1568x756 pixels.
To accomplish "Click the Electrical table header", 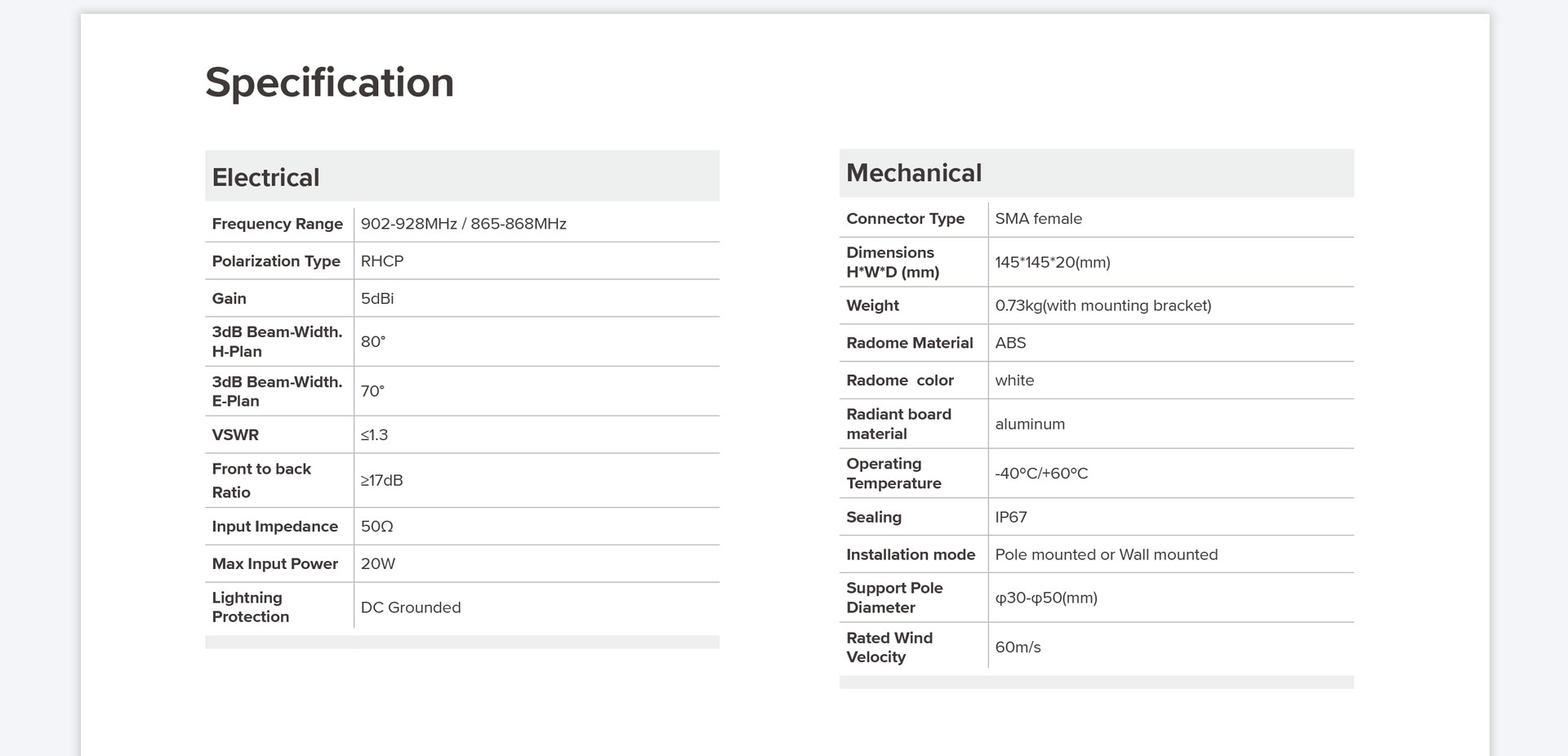I will point(265,177).
